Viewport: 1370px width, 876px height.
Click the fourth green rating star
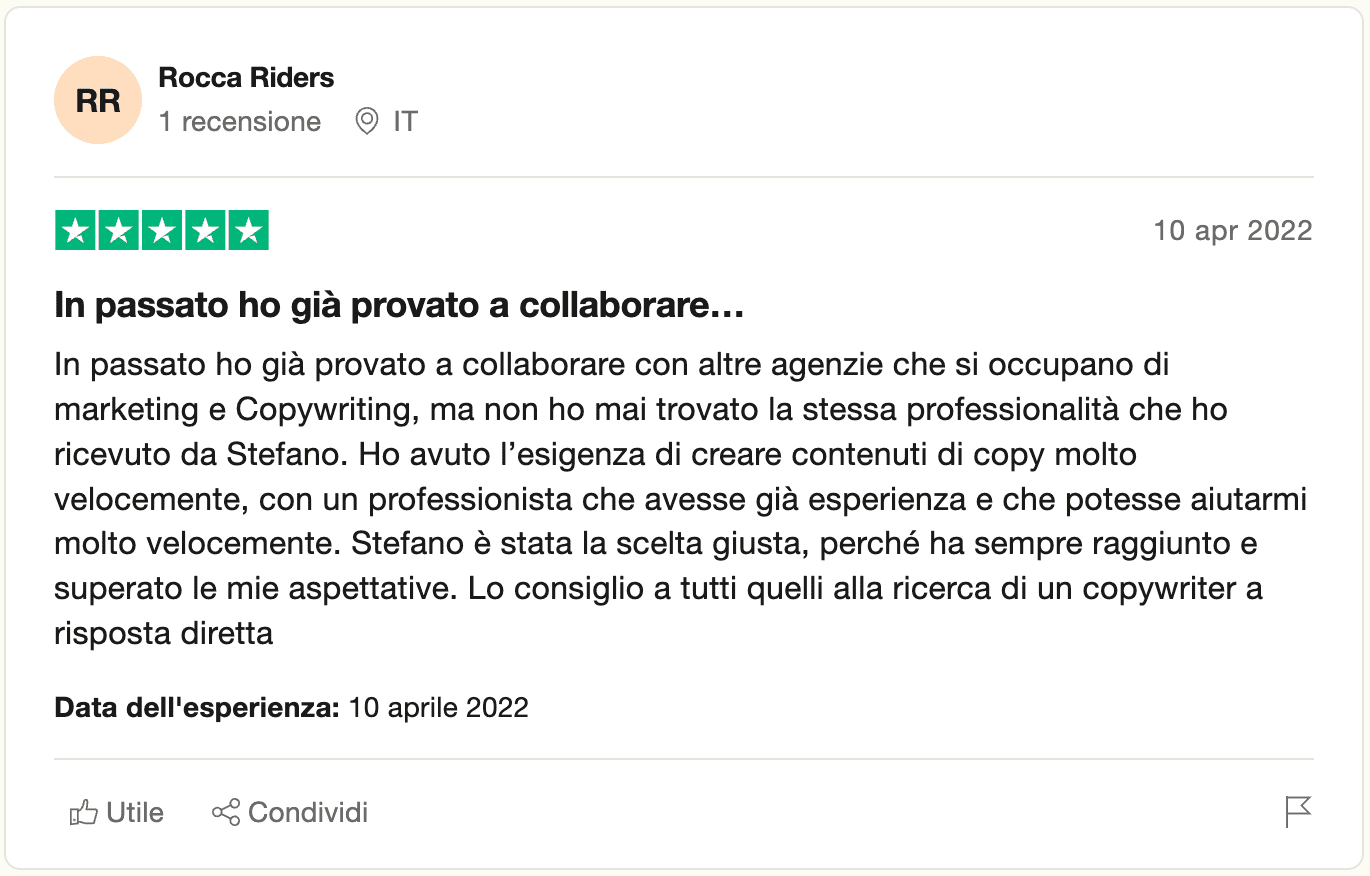[x=205, y=230]
